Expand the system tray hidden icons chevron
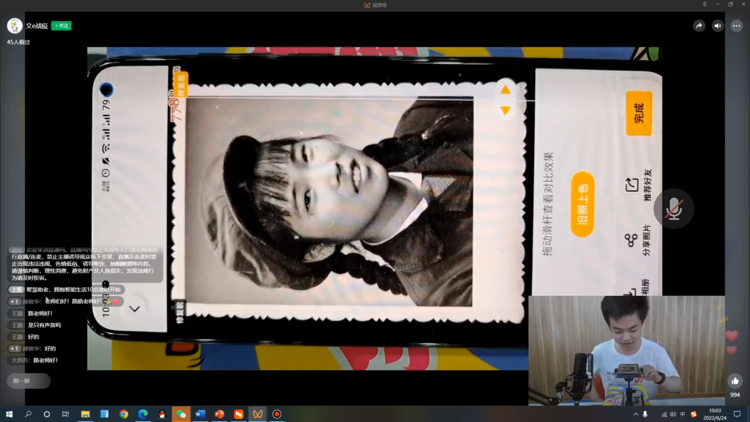 coord(635,414)
